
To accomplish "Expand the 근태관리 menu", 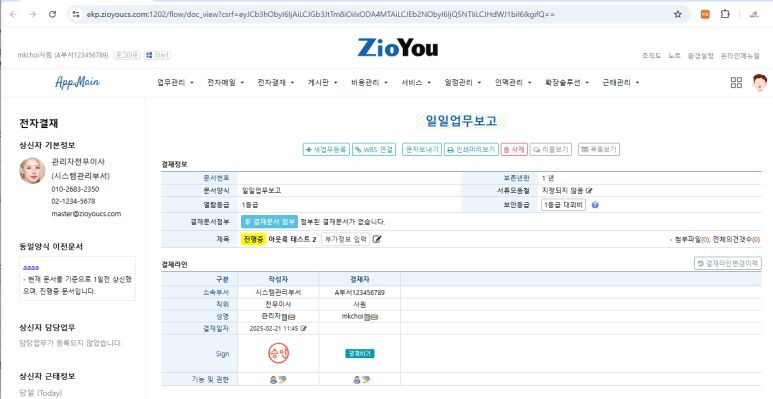I will 621,83.
